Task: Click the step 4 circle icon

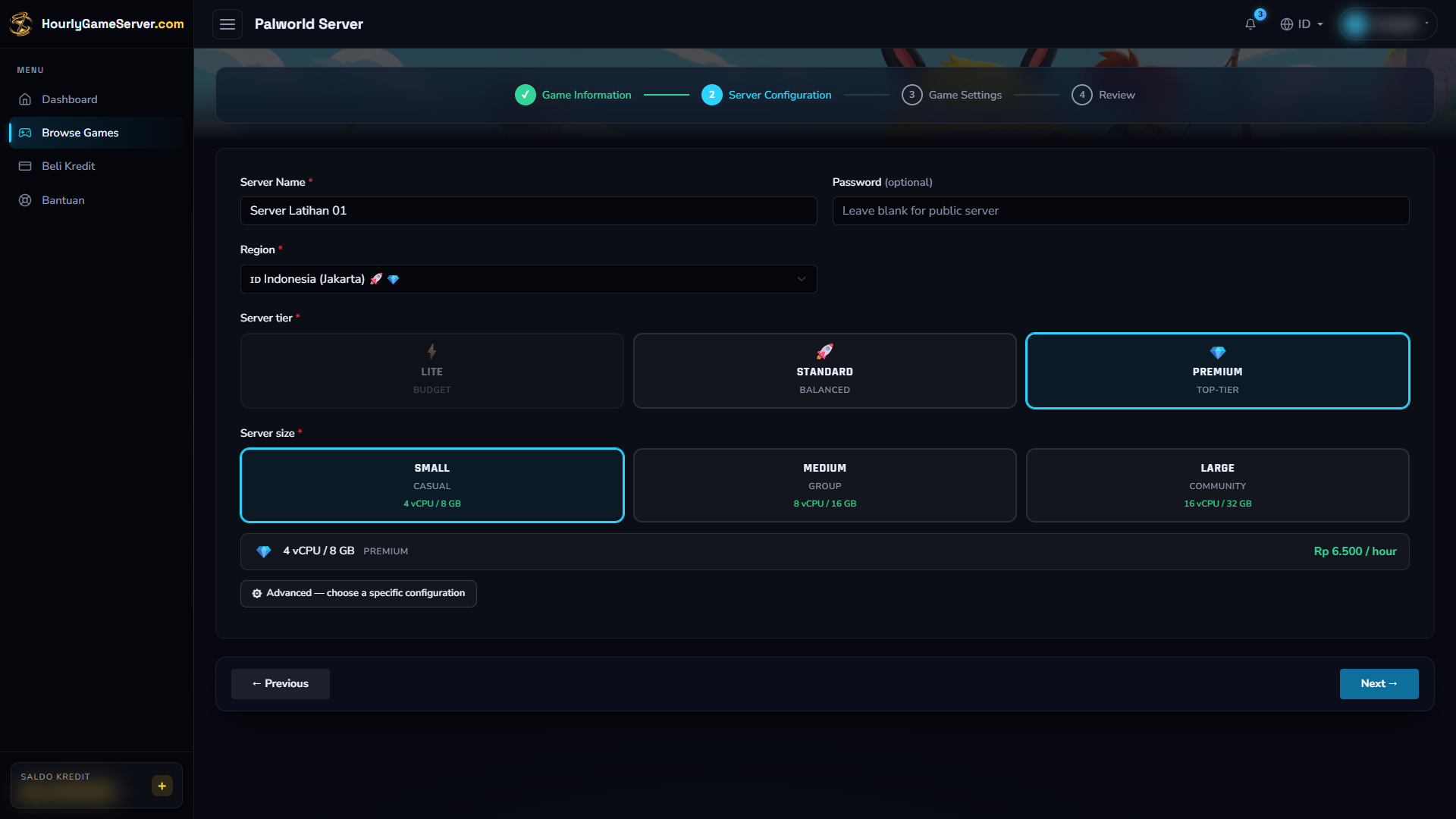Action: tap(1082, 95)
